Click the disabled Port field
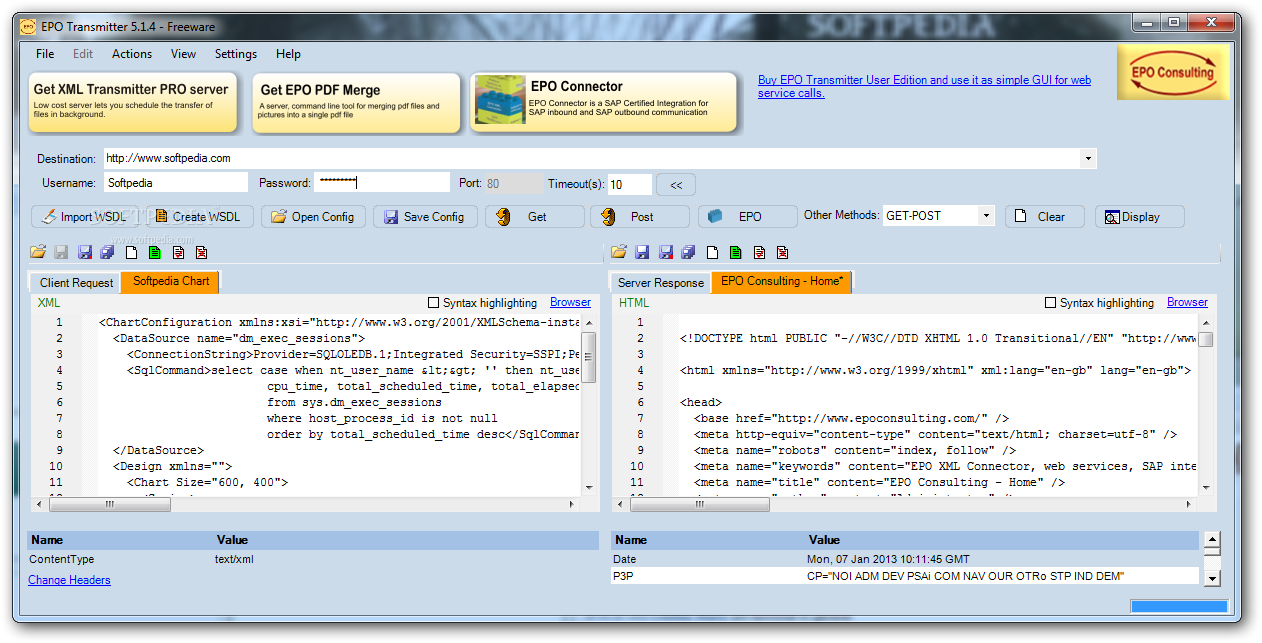This screenshot has height=643, width=1262. pos(514,183)
